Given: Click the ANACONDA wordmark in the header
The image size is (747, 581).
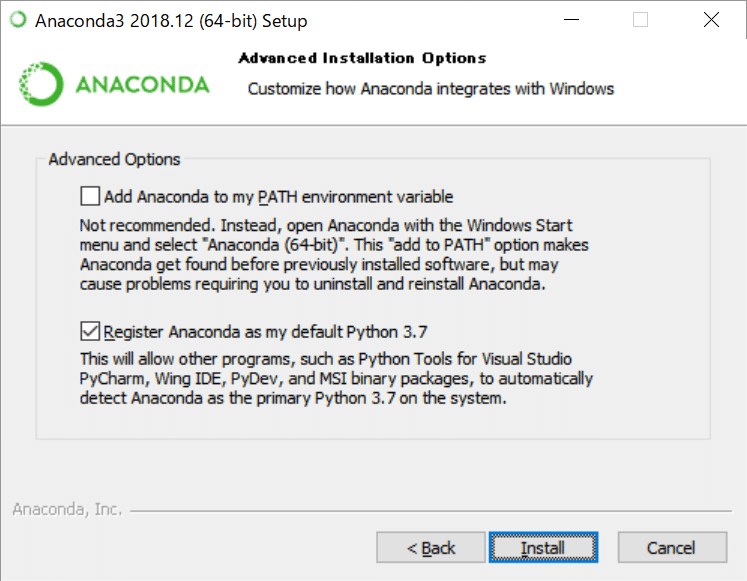Looking at the screenshot, I should (142, 84).
